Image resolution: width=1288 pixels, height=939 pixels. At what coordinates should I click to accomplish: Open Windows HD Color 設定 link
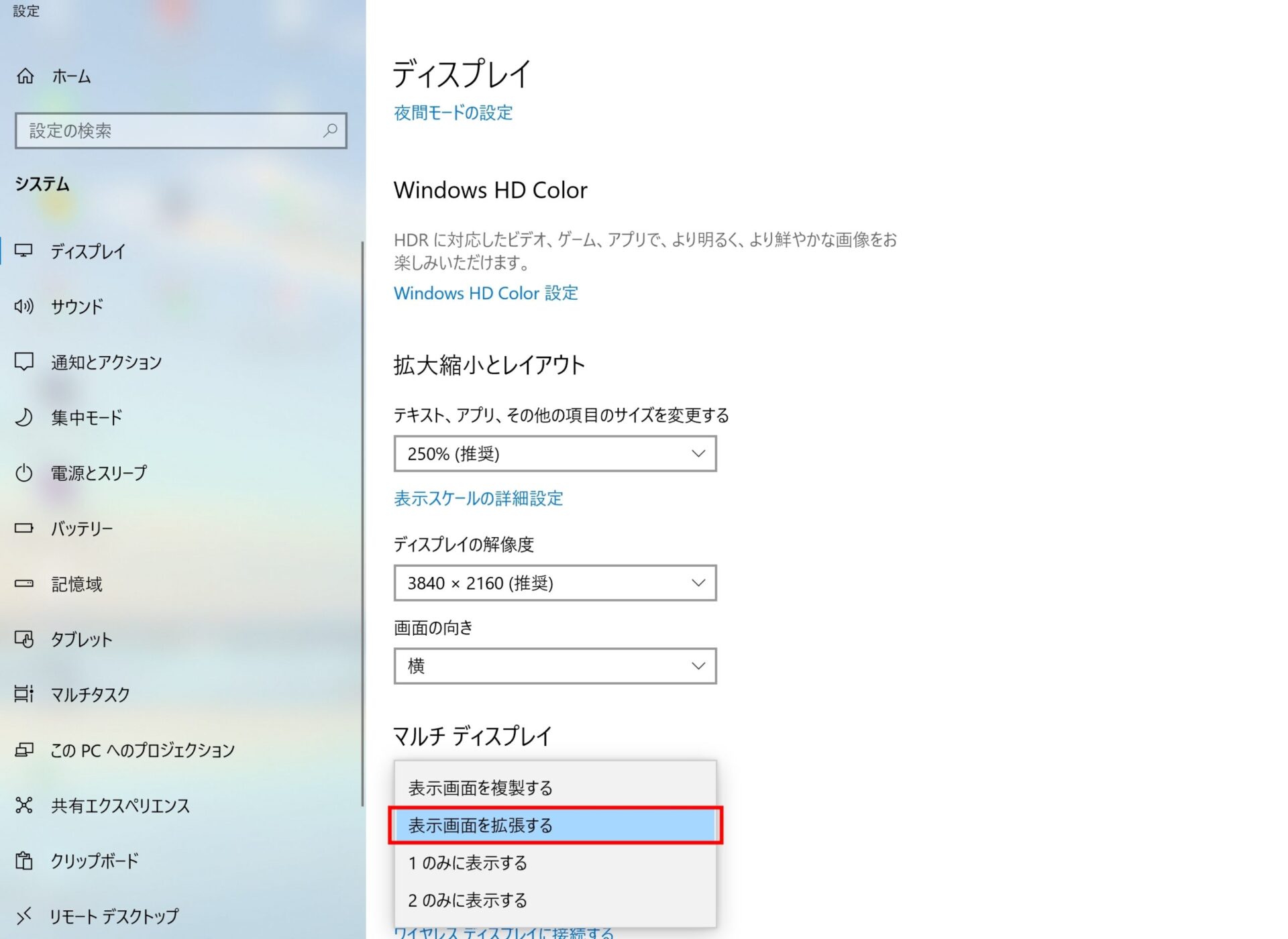pos(486,293)
